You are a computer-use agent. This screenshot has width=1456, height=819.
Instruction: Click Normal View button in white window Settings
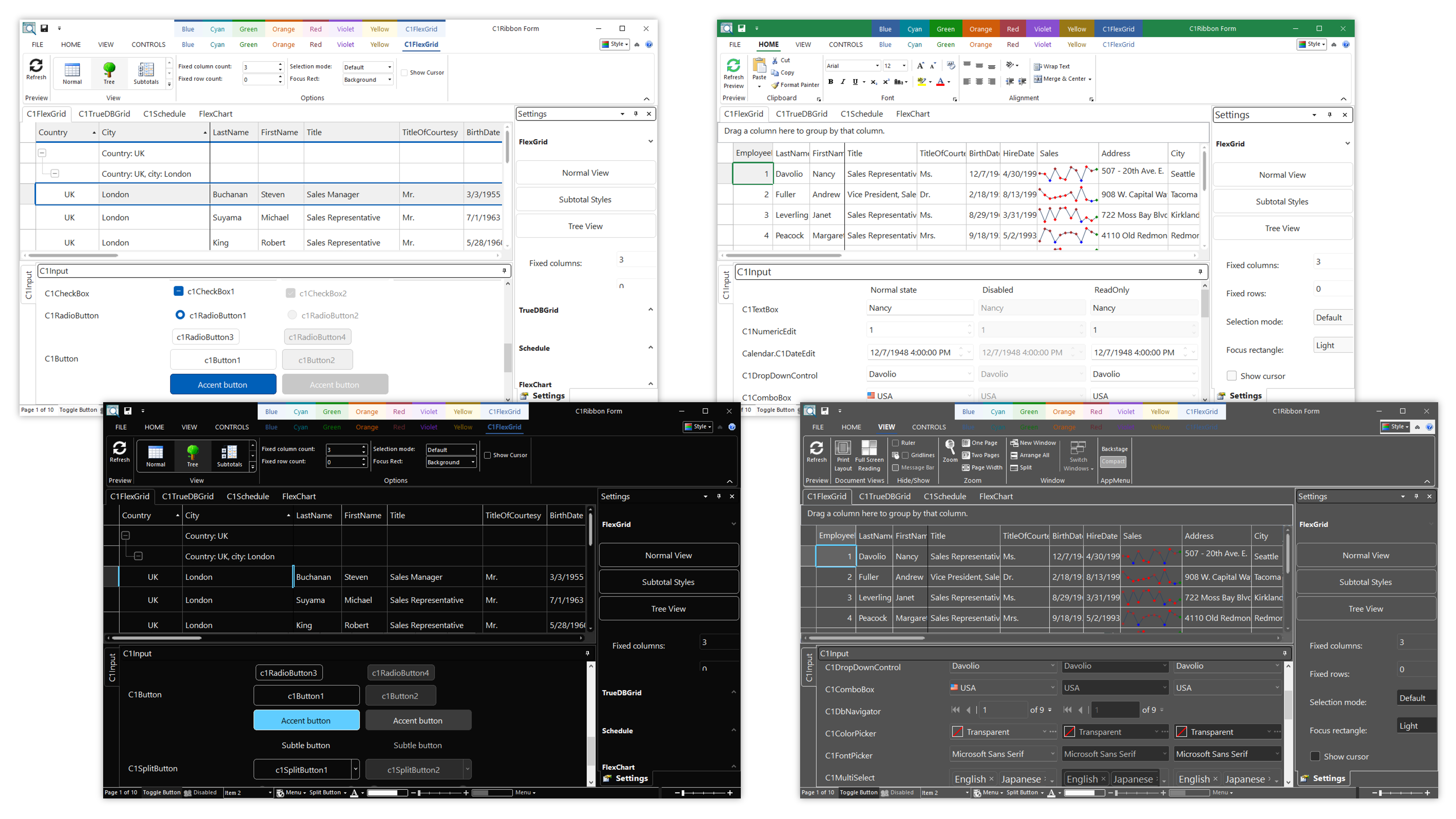coord(585,173)
